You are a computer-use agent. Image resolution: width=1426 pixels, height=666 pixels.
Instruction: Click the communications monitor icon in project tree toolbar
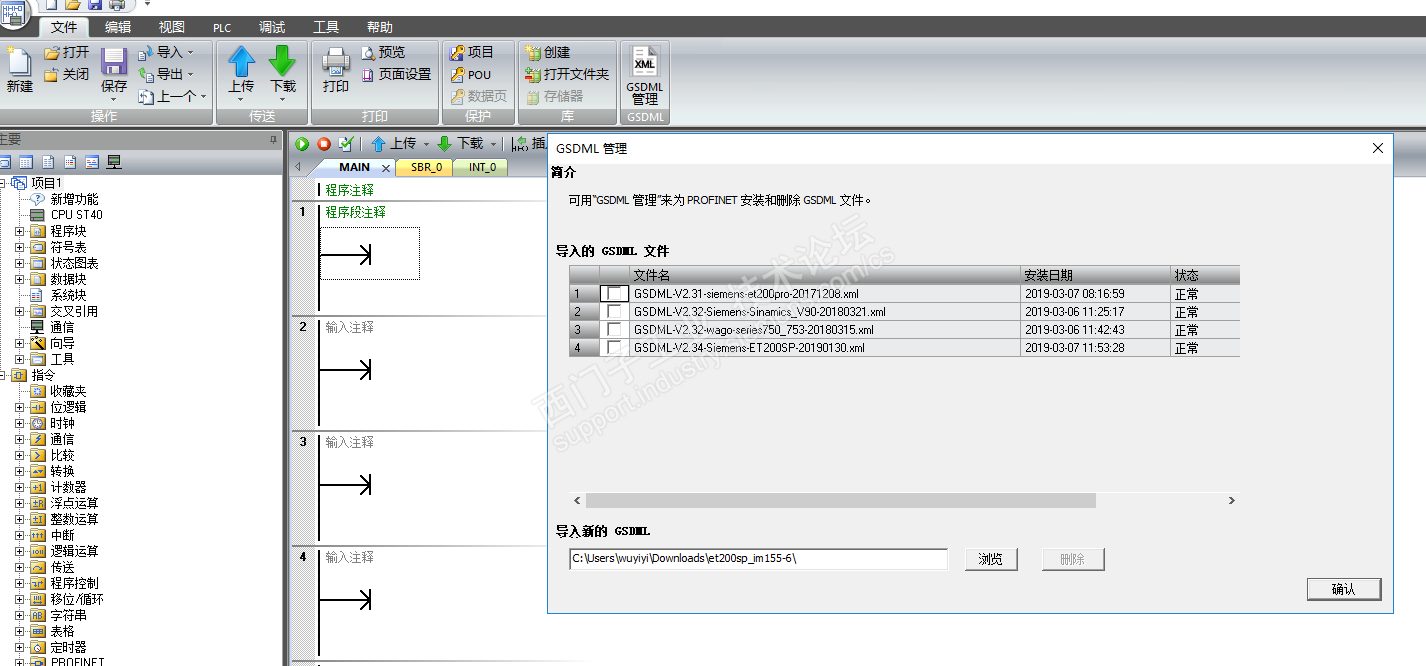114,162
